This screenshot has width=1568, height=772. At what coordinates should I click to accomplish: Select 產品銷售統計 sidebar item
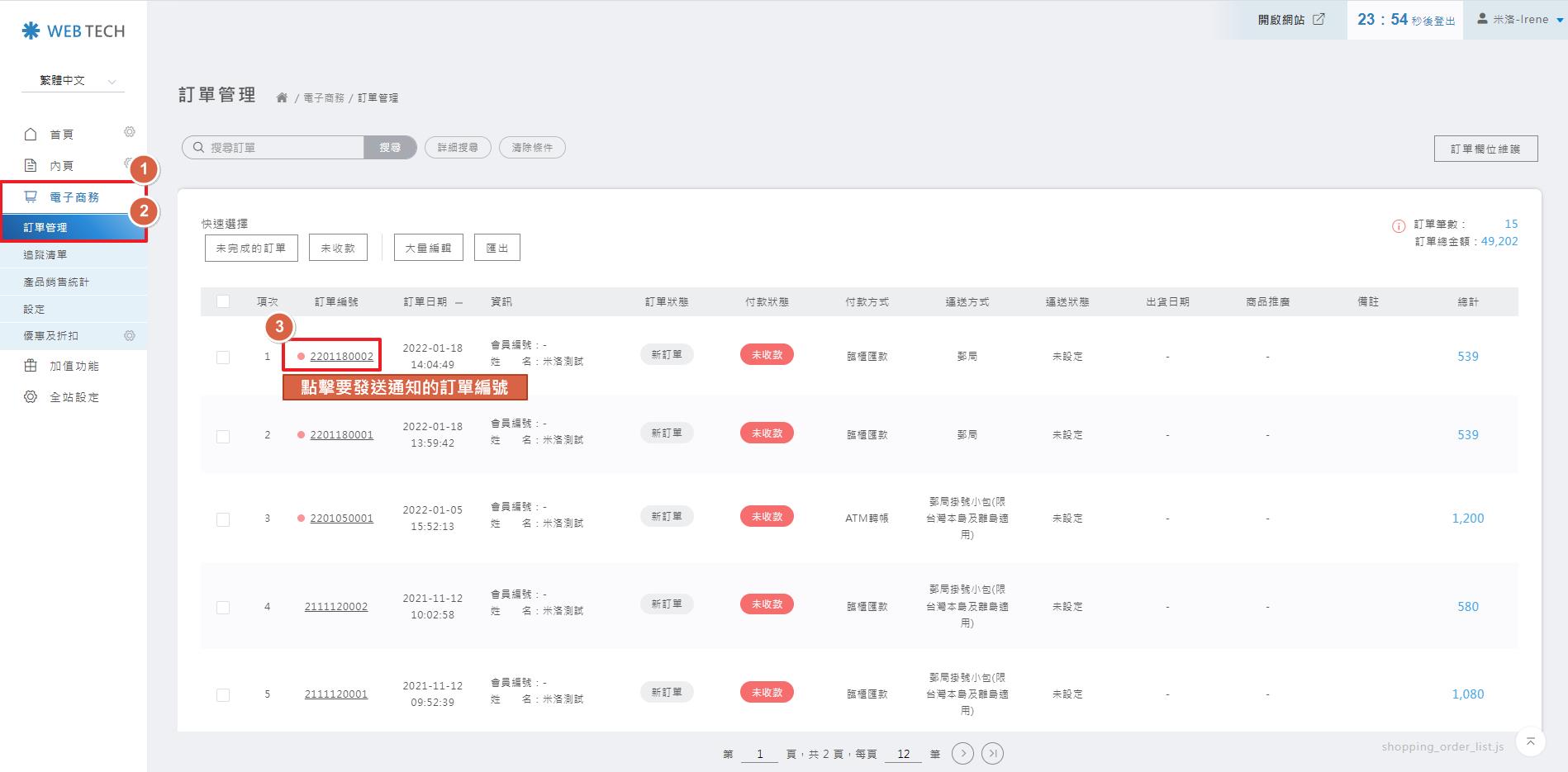(56, 282)
